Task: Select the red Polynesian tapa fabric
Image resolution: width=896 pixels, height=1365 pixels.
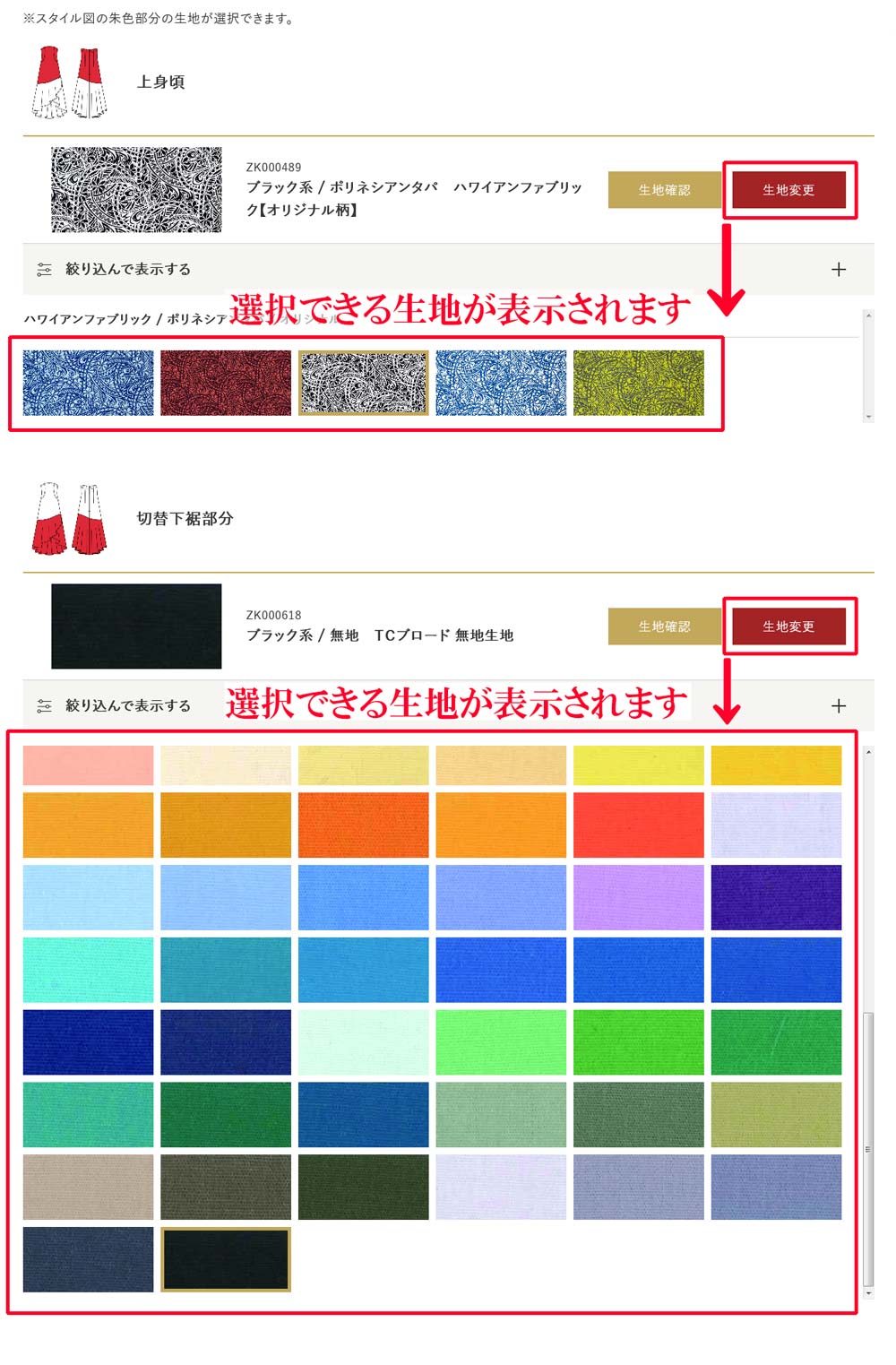Action: coord(226,383)
